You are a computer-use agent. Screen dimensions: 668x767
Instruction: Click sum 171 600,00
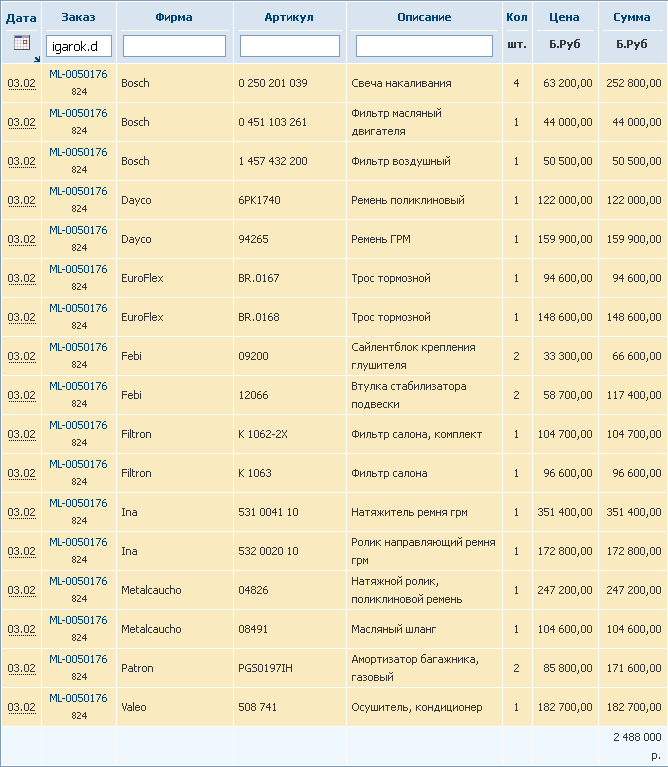click(634, 668)
